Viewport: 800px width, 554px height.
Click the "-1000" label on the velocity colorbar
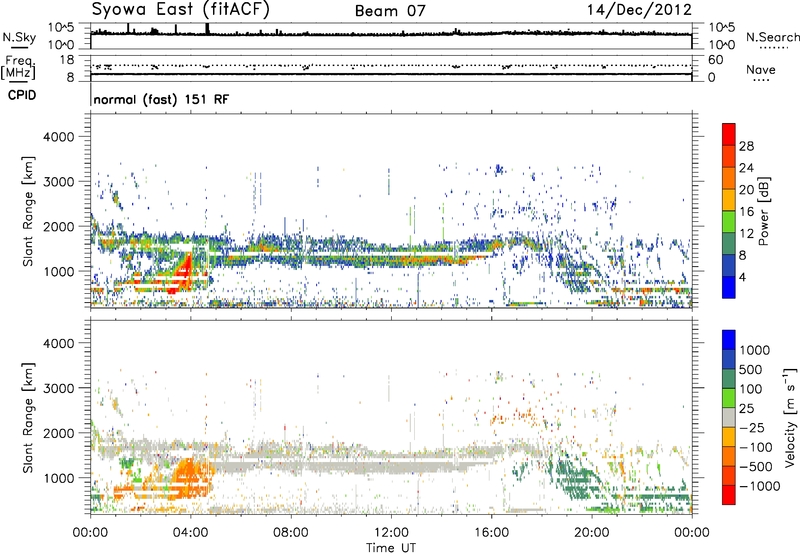click(760, 486)
